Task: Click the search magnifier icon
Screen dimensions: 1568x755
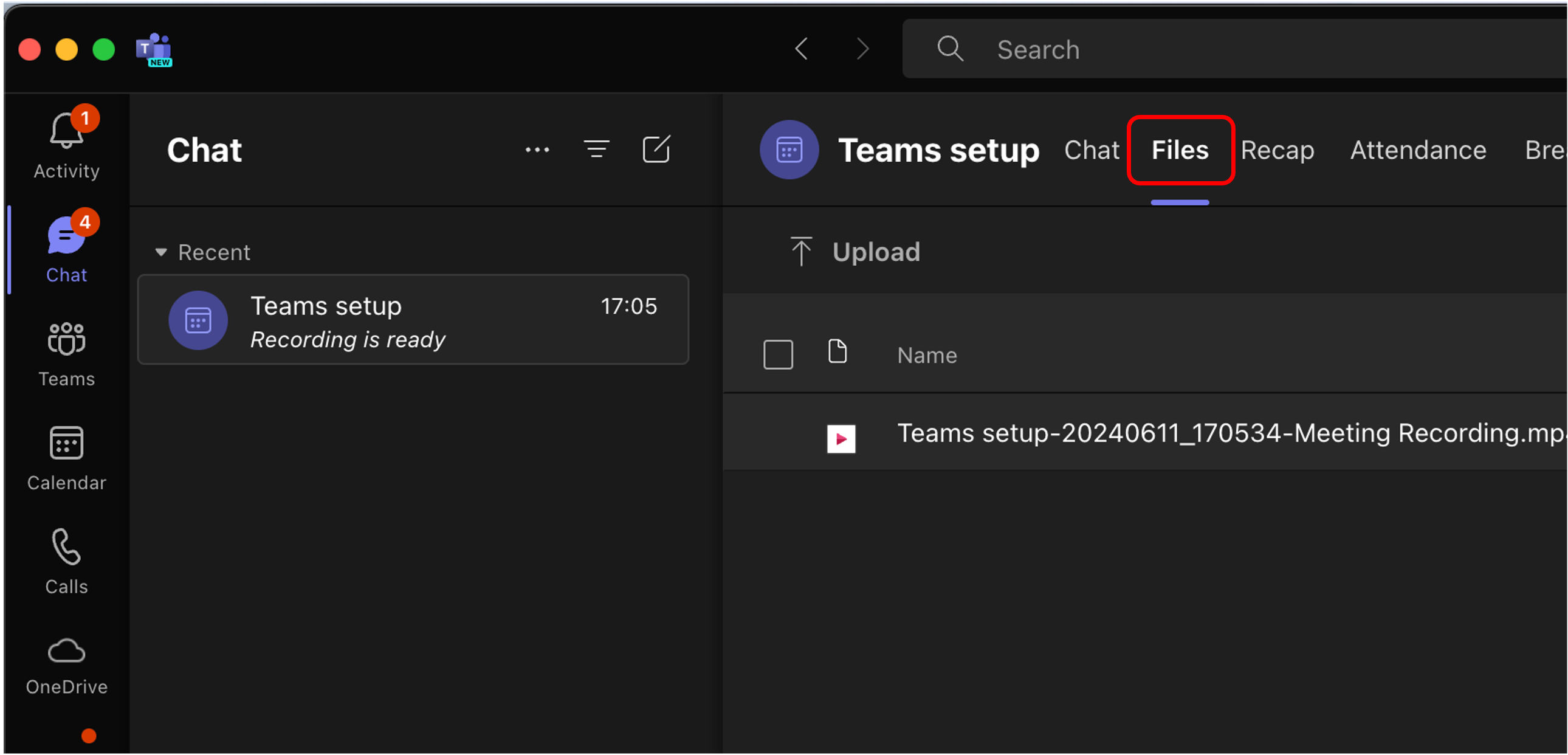Action: (949, 49)
